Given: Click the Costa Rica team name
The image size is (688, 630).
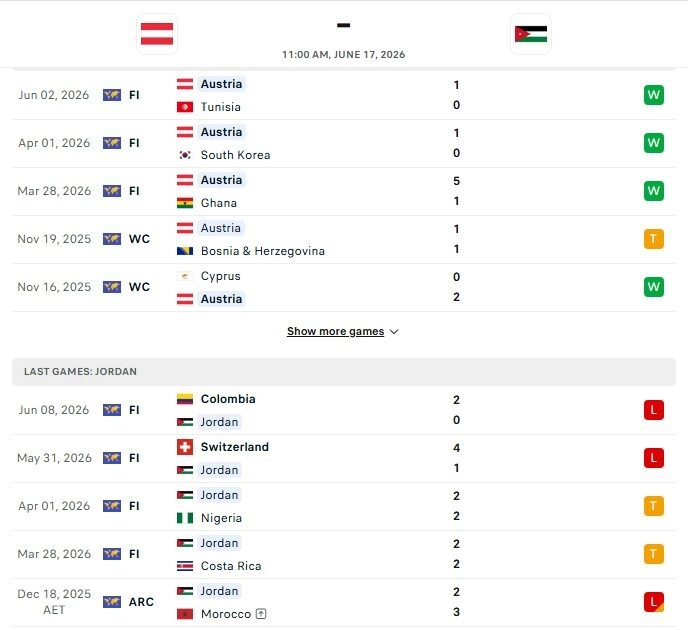Looking at the screenshot, I should [231, 566].
